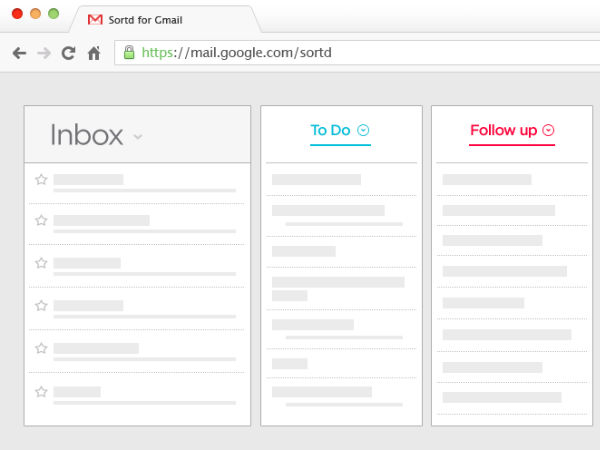Click the green secure padlock icon
600x450 pixels.
(x=127, y=52)
